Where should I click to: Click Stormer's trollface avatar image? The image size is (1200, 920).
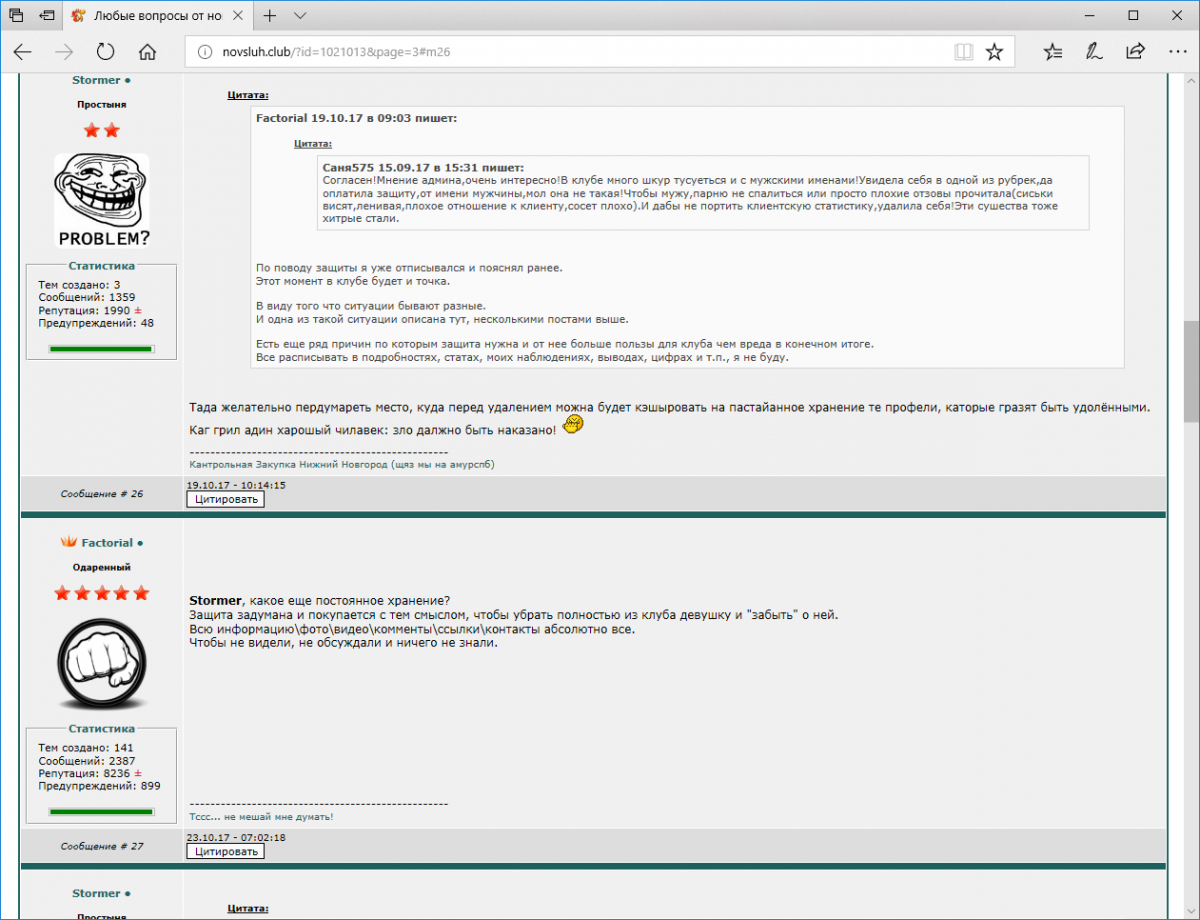pos(101,200)
